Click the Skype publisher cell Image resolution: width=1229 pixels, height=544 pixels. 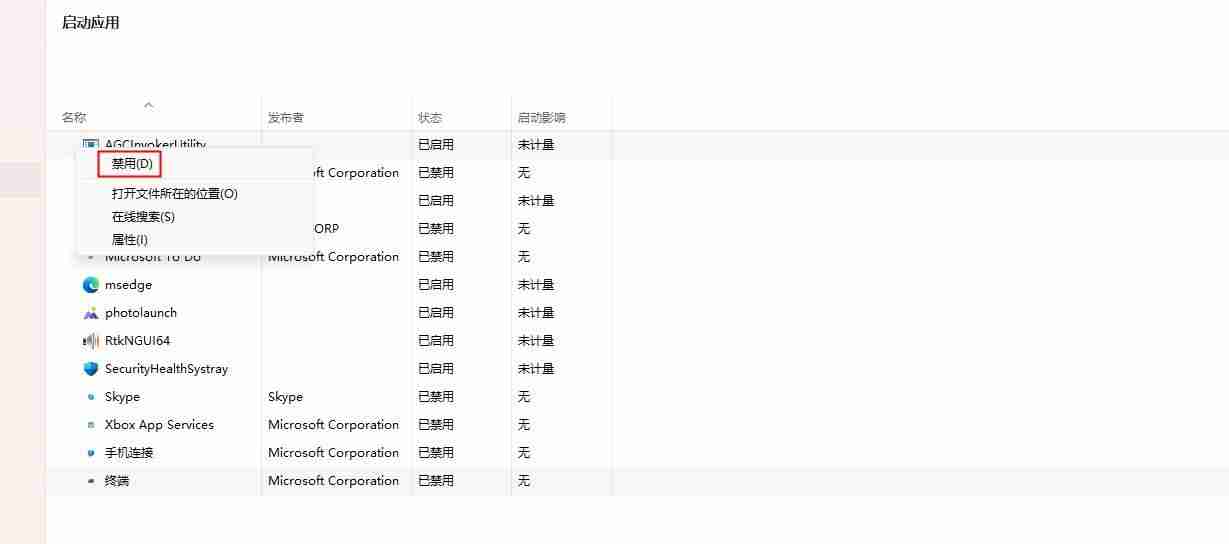point(285,397)
